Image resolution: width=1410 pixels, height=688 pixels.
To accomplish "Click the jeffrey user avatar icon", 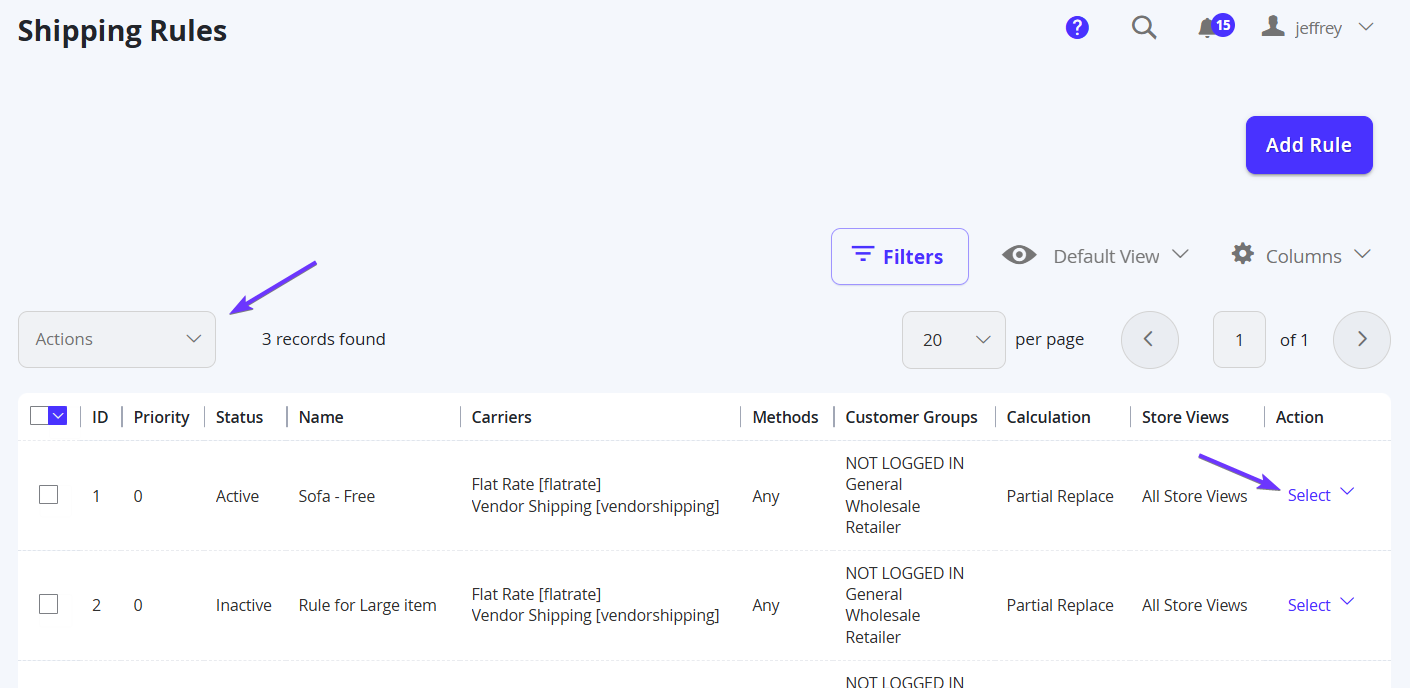I will pos(1273,27).
